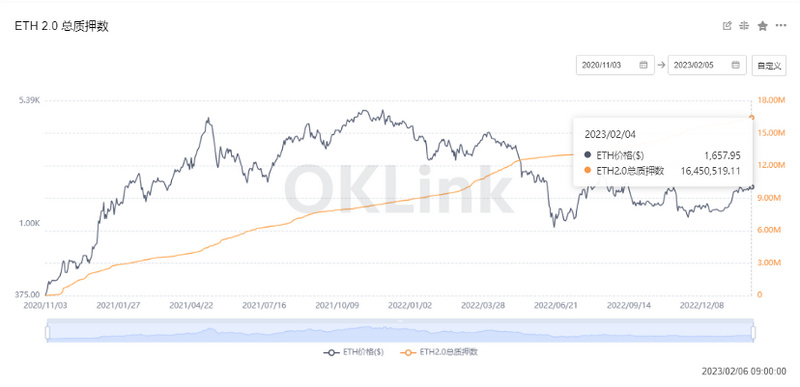Viewport: 800px width, 387px height.
Task: Click the 自定义 custom range button
Action: (769, 65)
